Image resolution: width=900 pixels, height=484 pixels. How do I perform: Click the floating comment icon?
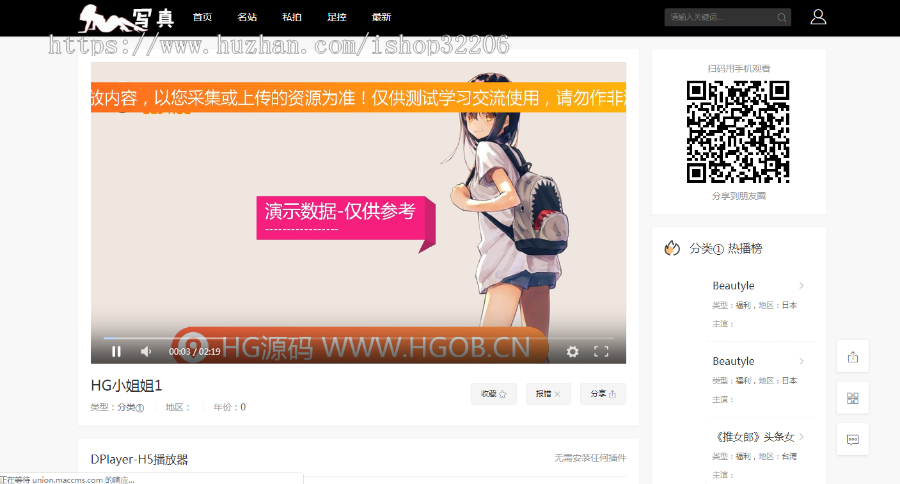coord(852,439)
